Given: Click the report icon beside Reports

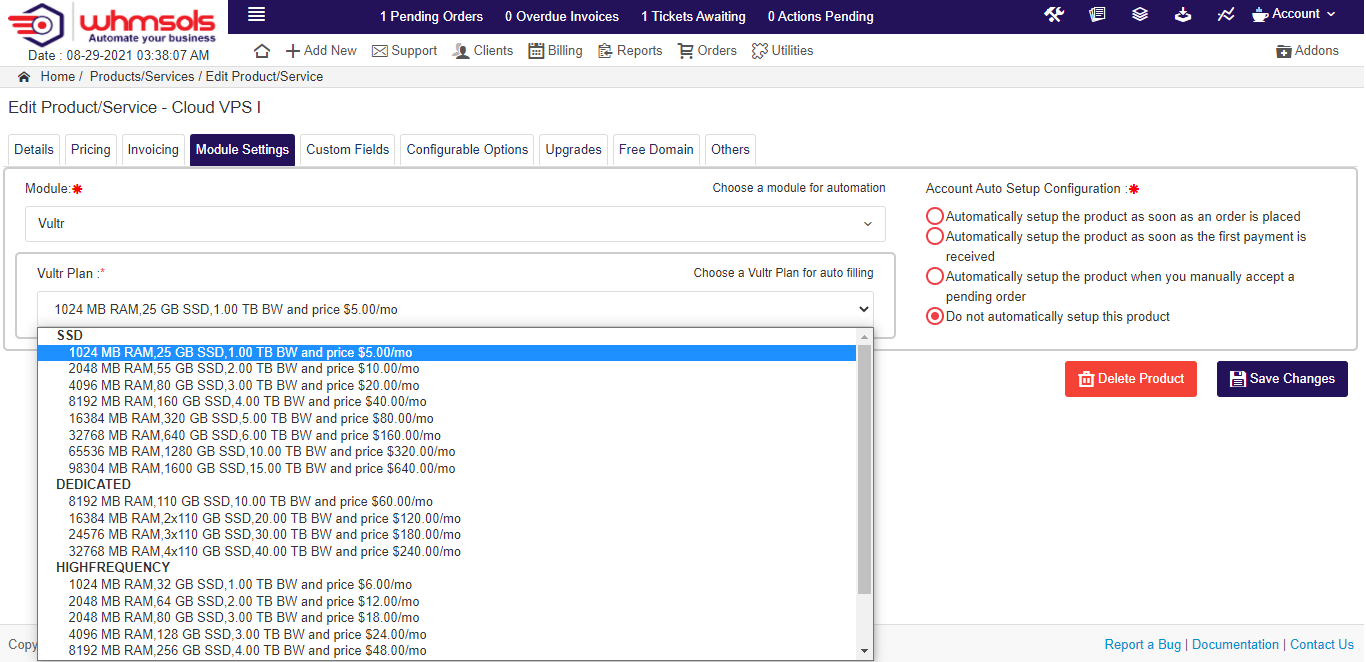Looking at the screenshot, I should tap(605, 51).
